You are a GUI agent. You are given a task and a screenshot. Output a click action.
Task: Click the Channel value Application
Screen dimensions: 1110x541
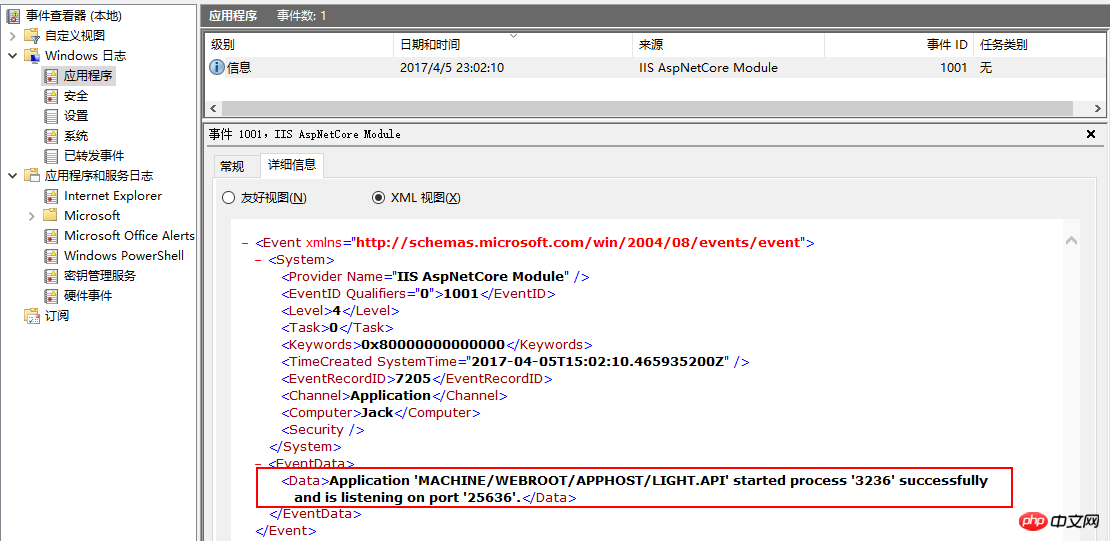pyautogui.click(x=391, y=396)
